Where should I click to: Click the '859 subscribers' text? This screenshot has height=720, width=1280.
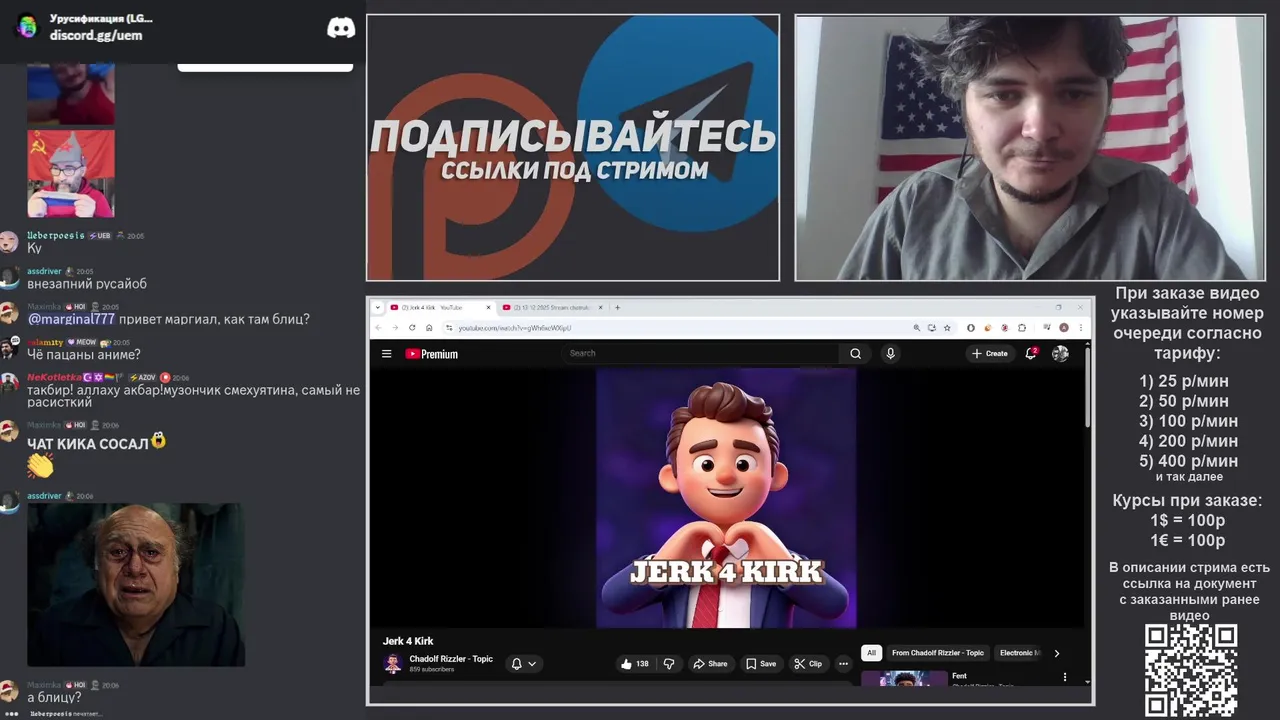[x=432, y=669]
